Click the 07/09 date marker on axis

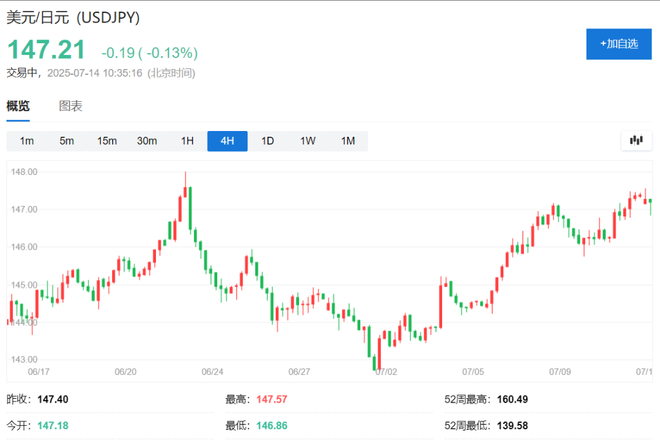coord(558,371)
